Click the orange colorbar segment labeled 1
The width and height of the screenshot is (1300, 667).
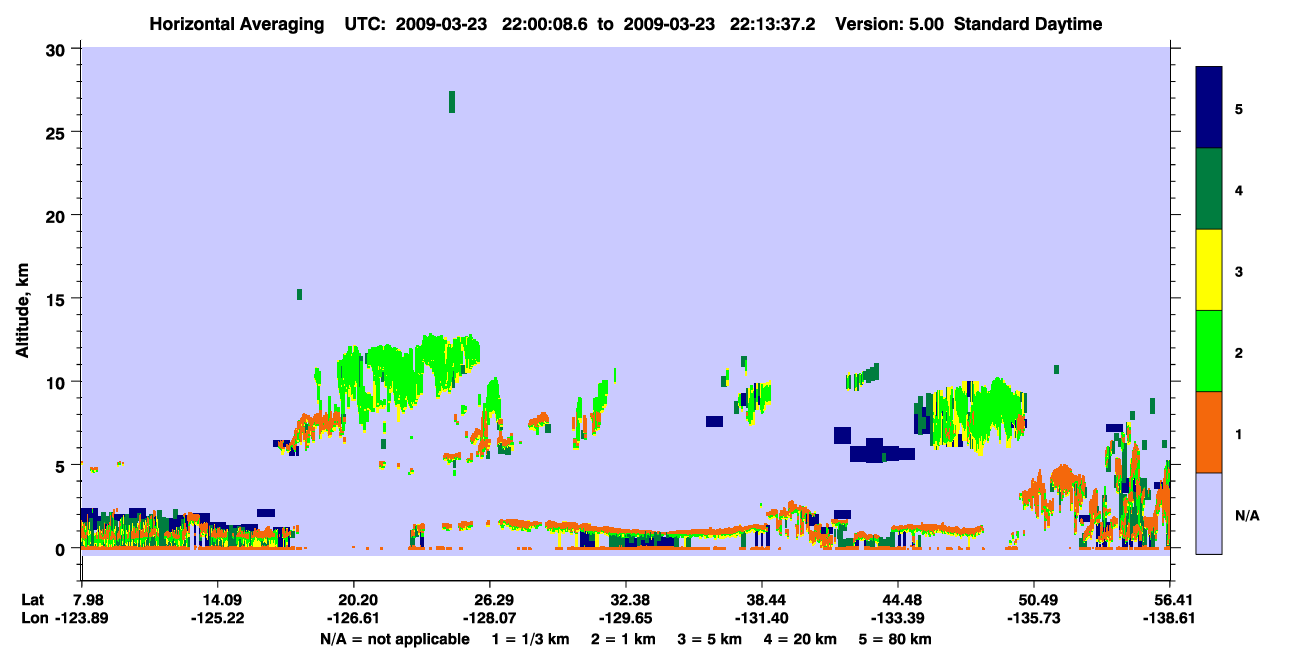click(1209, 432)
